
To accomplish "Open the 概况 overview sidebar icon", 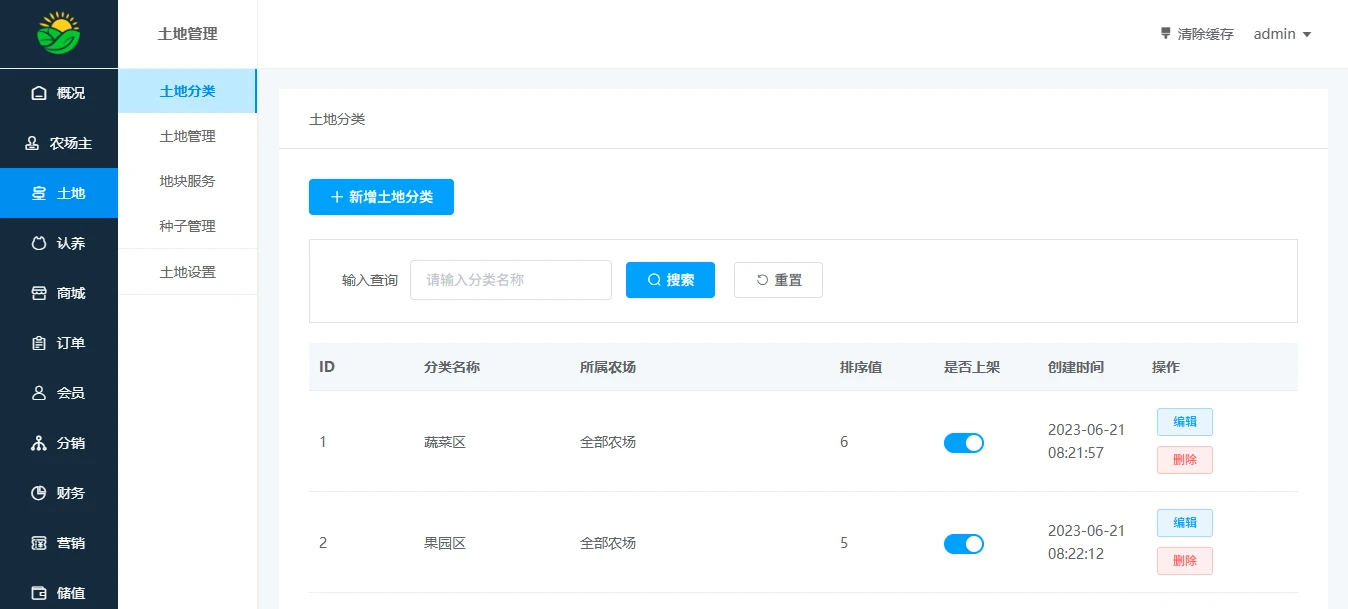I will (39, 93).
